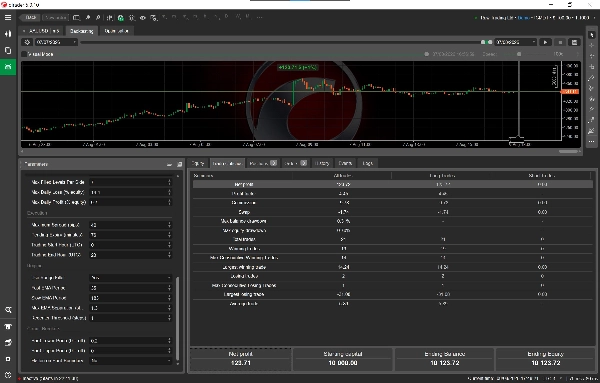
Task: Switch to the Optimization tab
Action: pyautogui.click(x=116, y=31)
